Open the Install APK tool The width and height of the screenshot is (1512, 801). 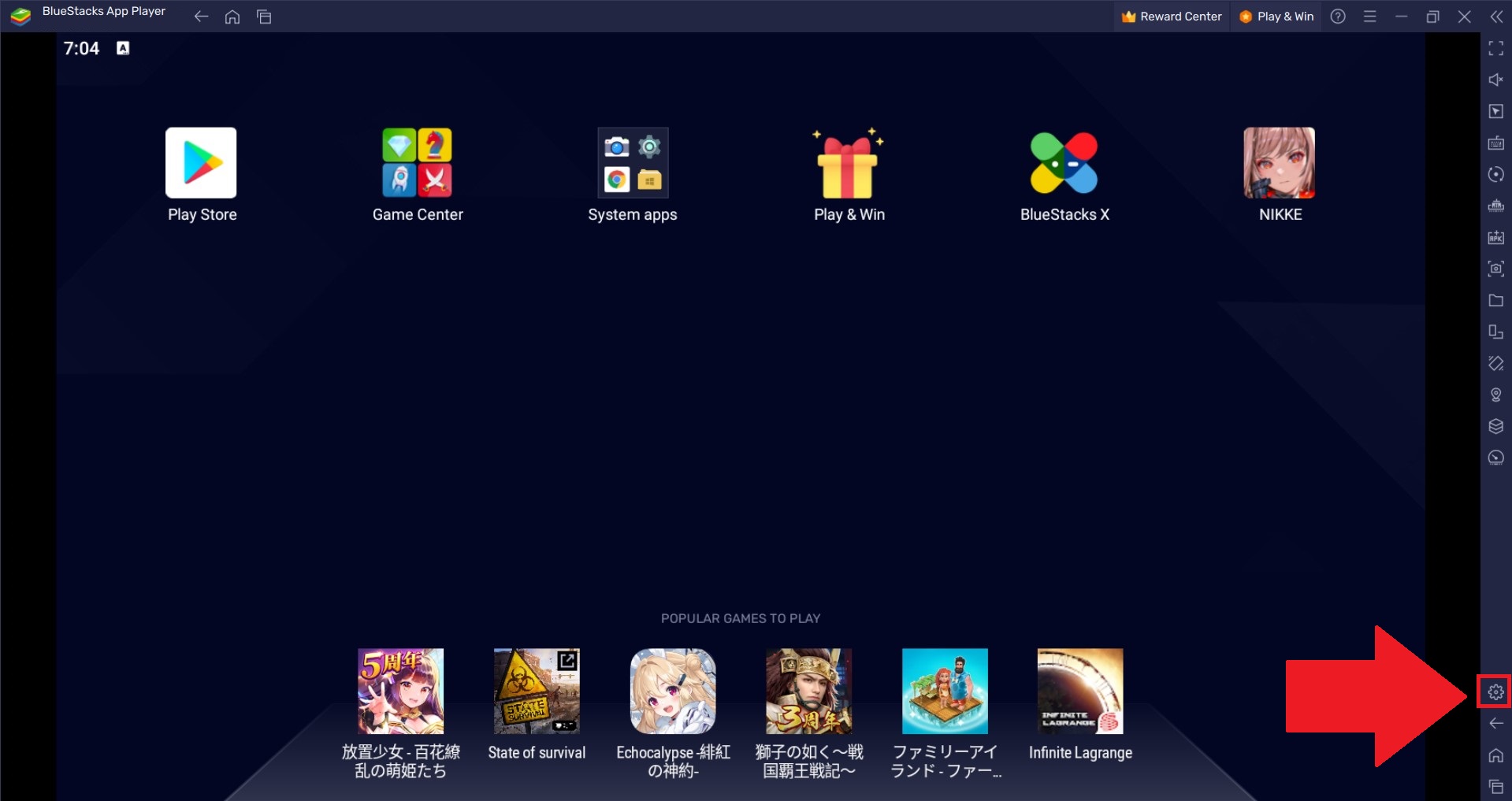[x=1495, y=237]
